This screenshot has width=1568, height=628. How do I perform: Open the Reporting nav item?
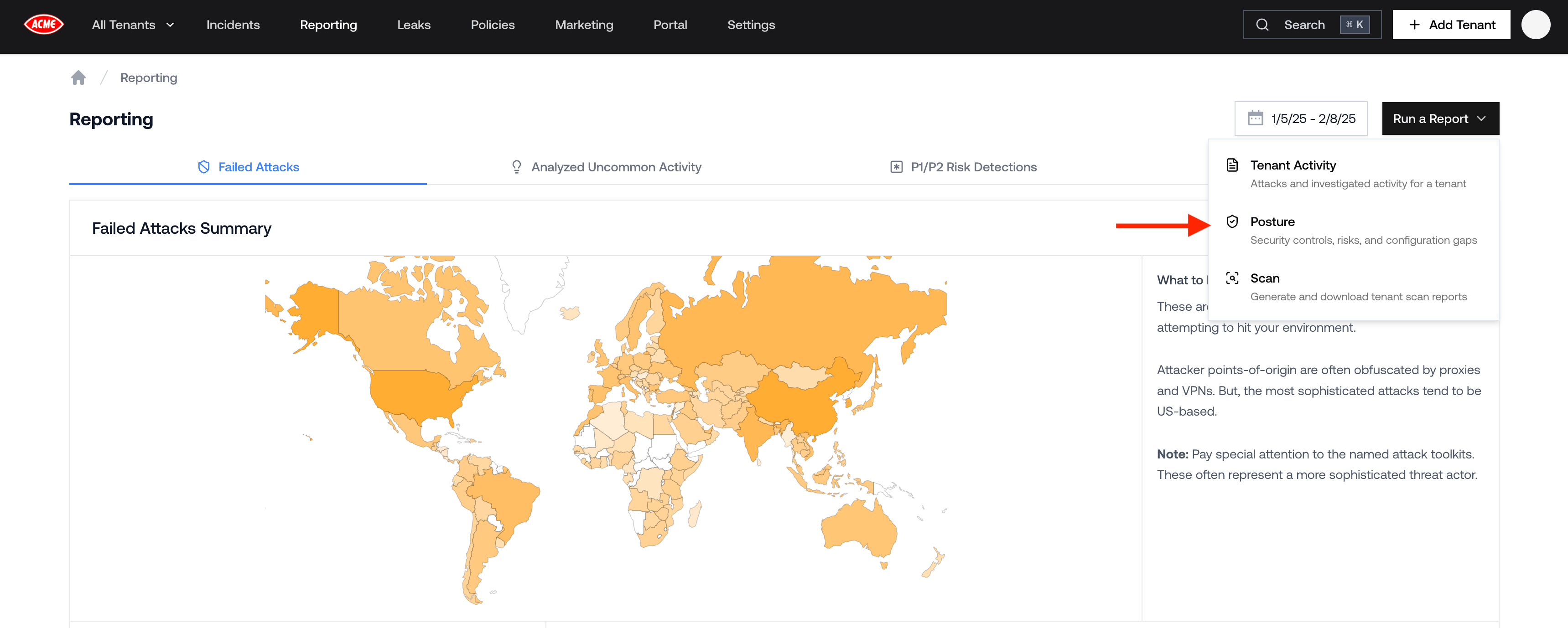(329, 25)
